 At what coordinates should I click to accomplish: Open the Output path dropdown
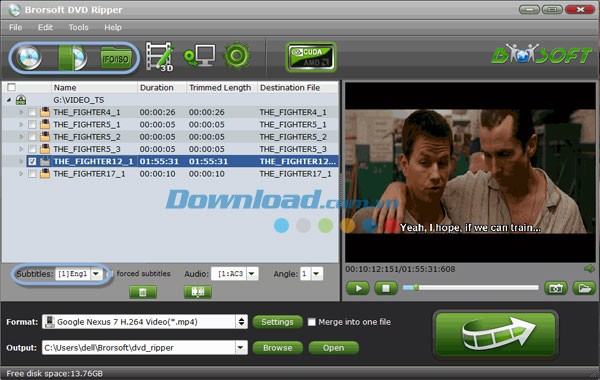tap(241, 347)
